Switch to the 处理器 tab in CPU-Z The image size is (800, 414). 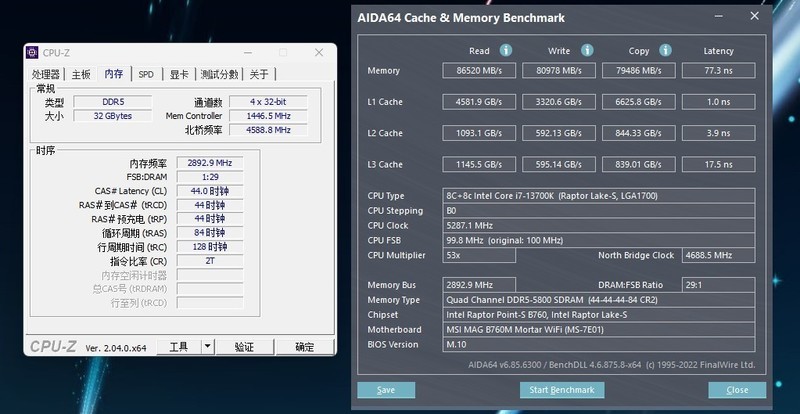(x=46, y=75)
